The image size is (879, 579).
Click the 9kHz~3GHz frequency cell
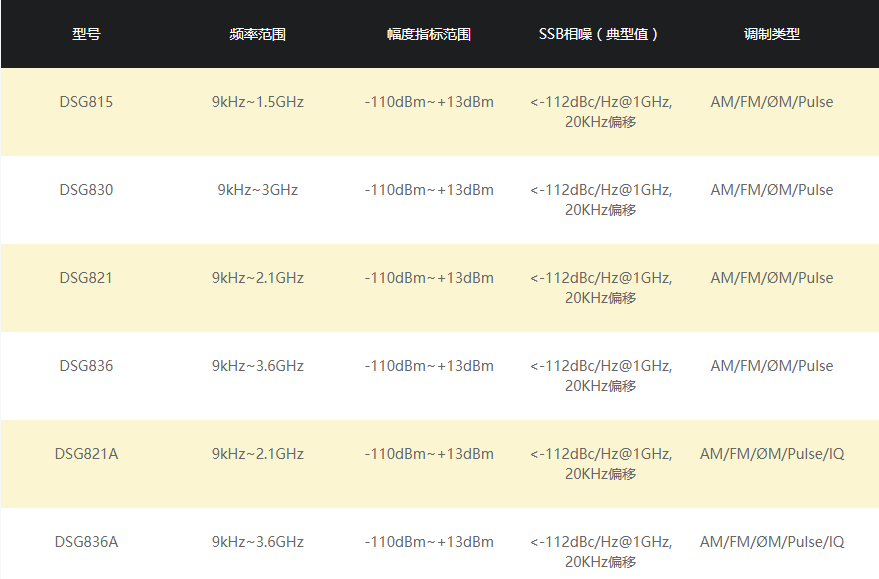point(258,190)
